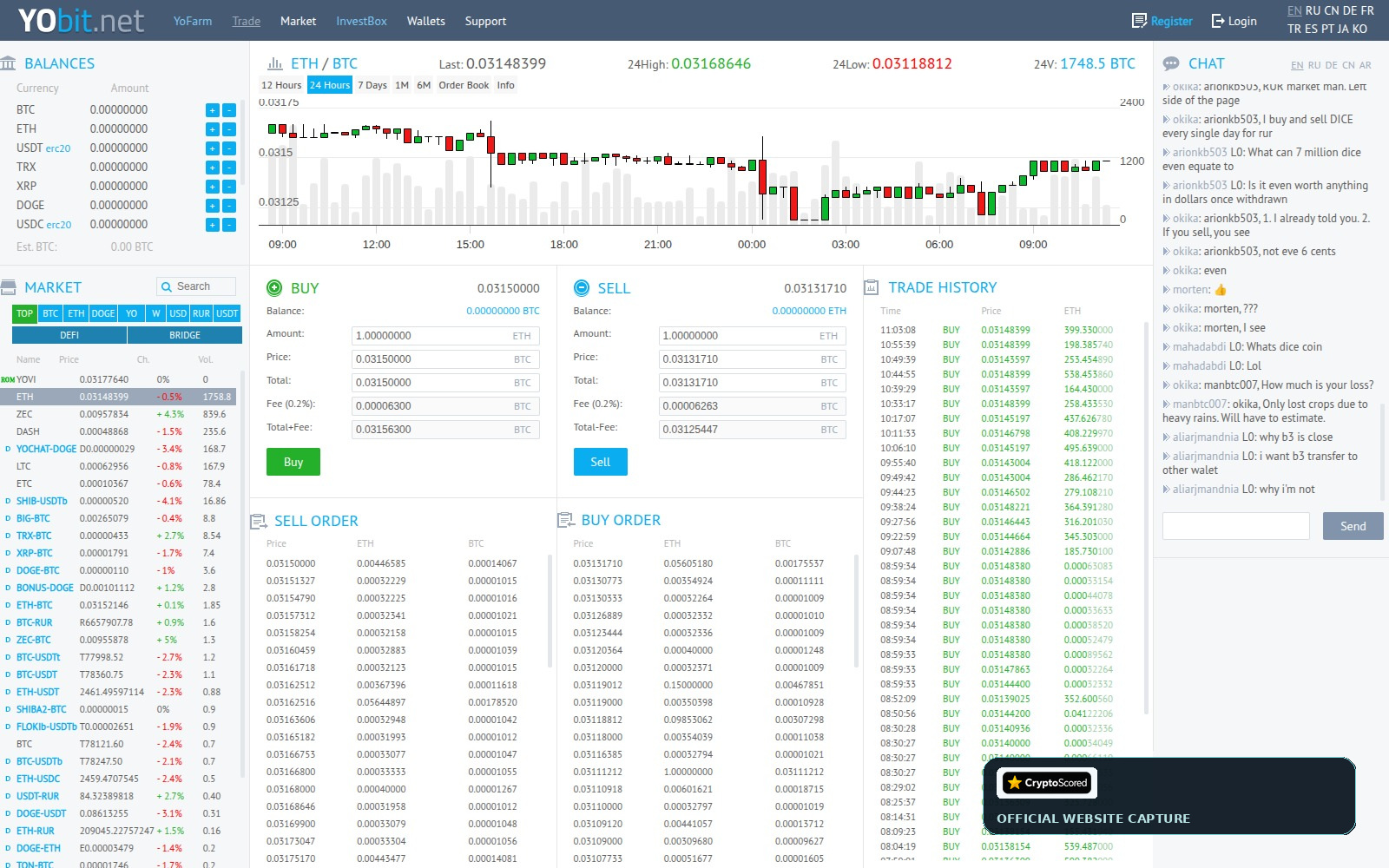1389x868 pixels.
Task: Open YoFarm in top navigation
Action: [x=193, y=21]
